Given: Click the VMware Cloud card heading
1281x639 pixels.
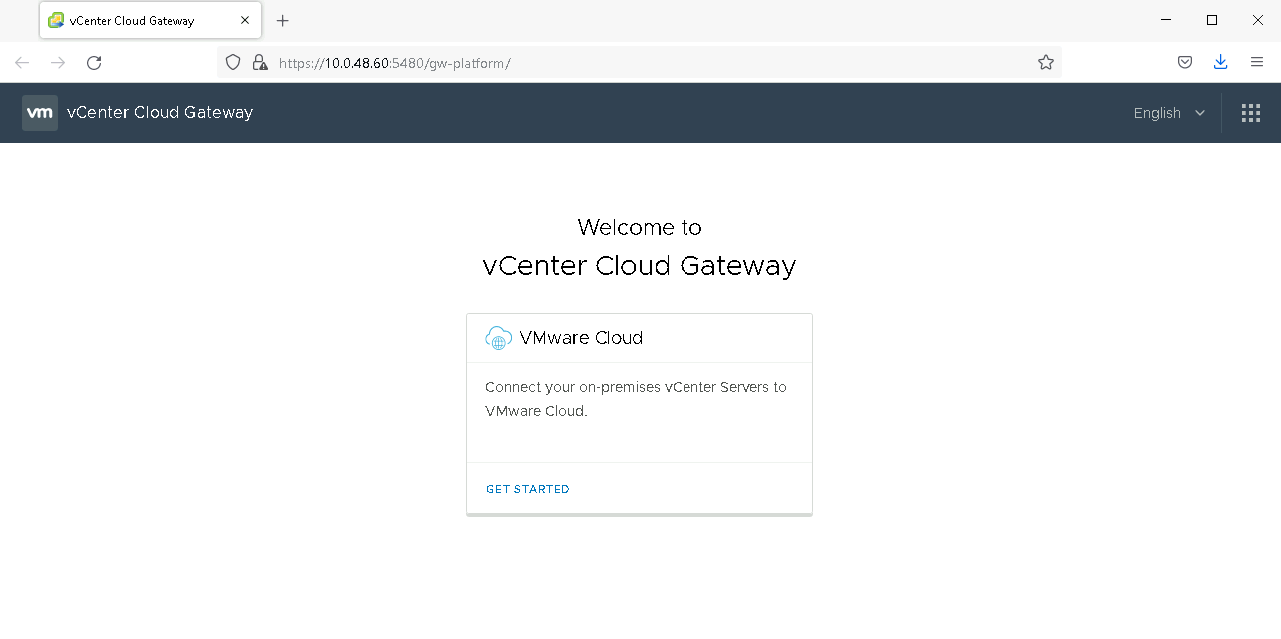Looking at the screenshot, I should pos(581,338).
